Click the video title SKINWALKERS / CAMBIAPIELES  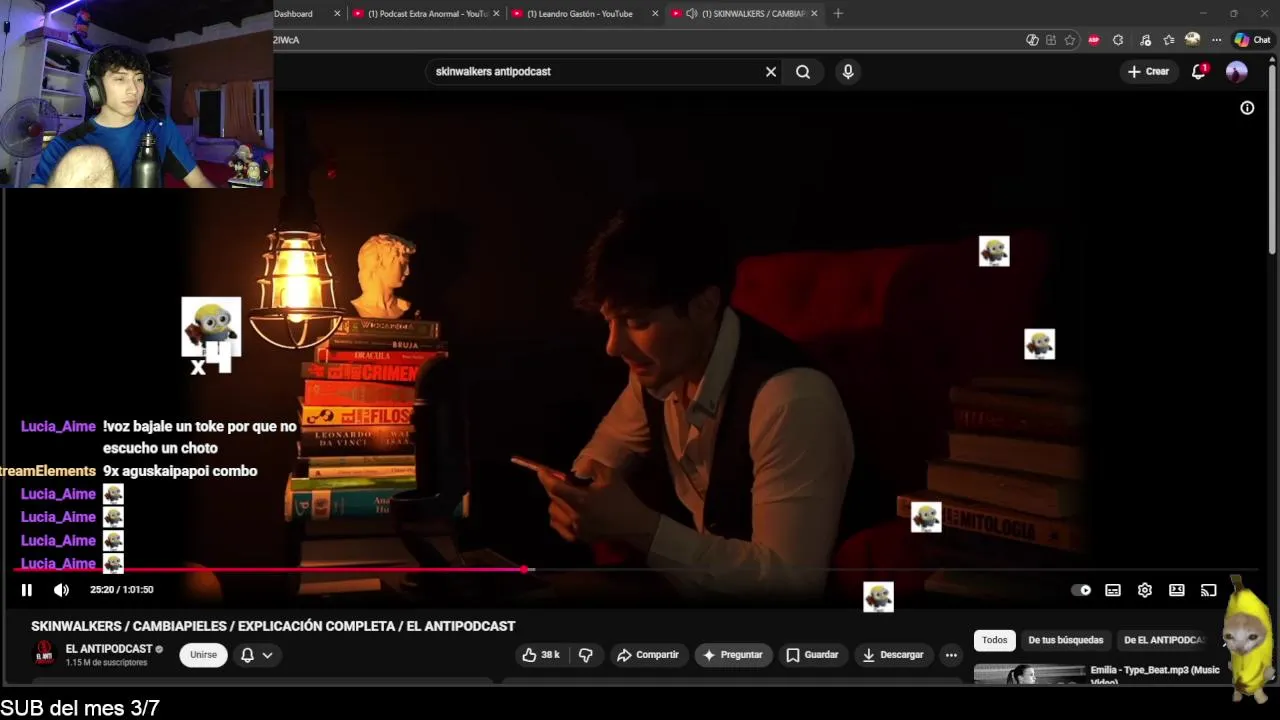click(273, 626)
